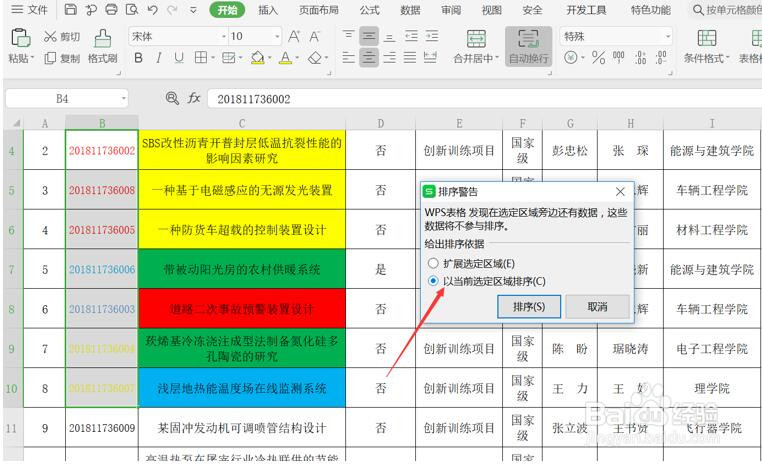Switch to the 页面布局 ribbon tab

click(x=319, y=10)
